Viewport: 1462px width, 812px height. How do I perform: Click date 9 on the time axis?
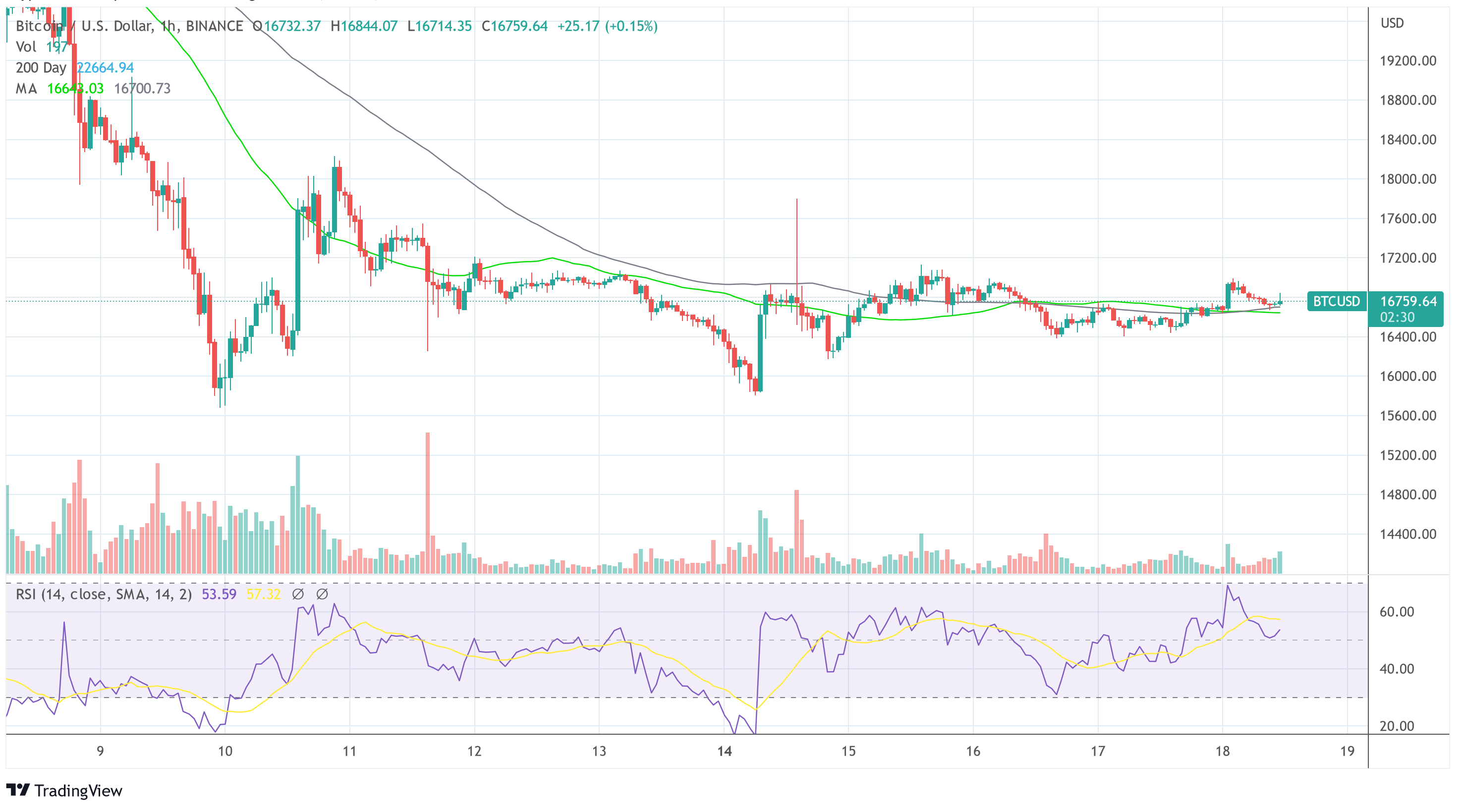pyautogui.click(x=101, y=751)
